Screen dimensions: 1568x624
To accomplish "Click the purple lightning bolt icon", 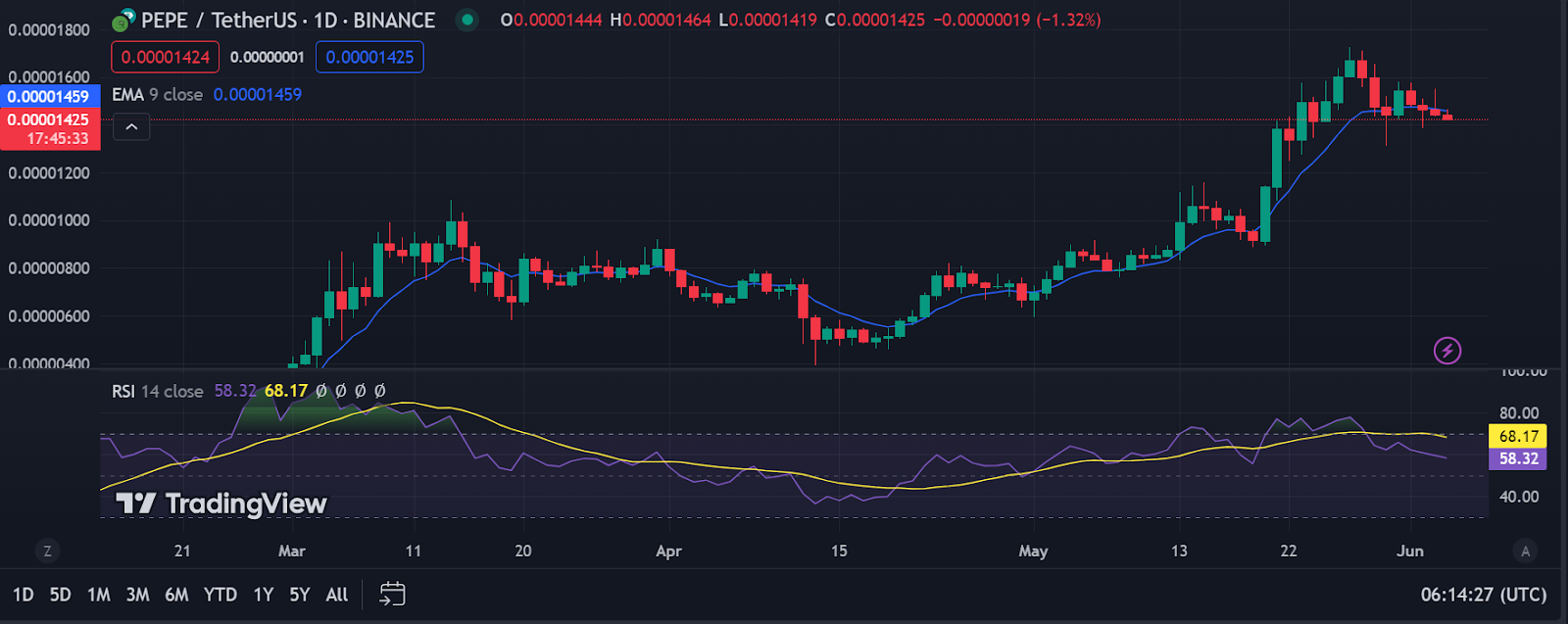I will (1447, 350).
